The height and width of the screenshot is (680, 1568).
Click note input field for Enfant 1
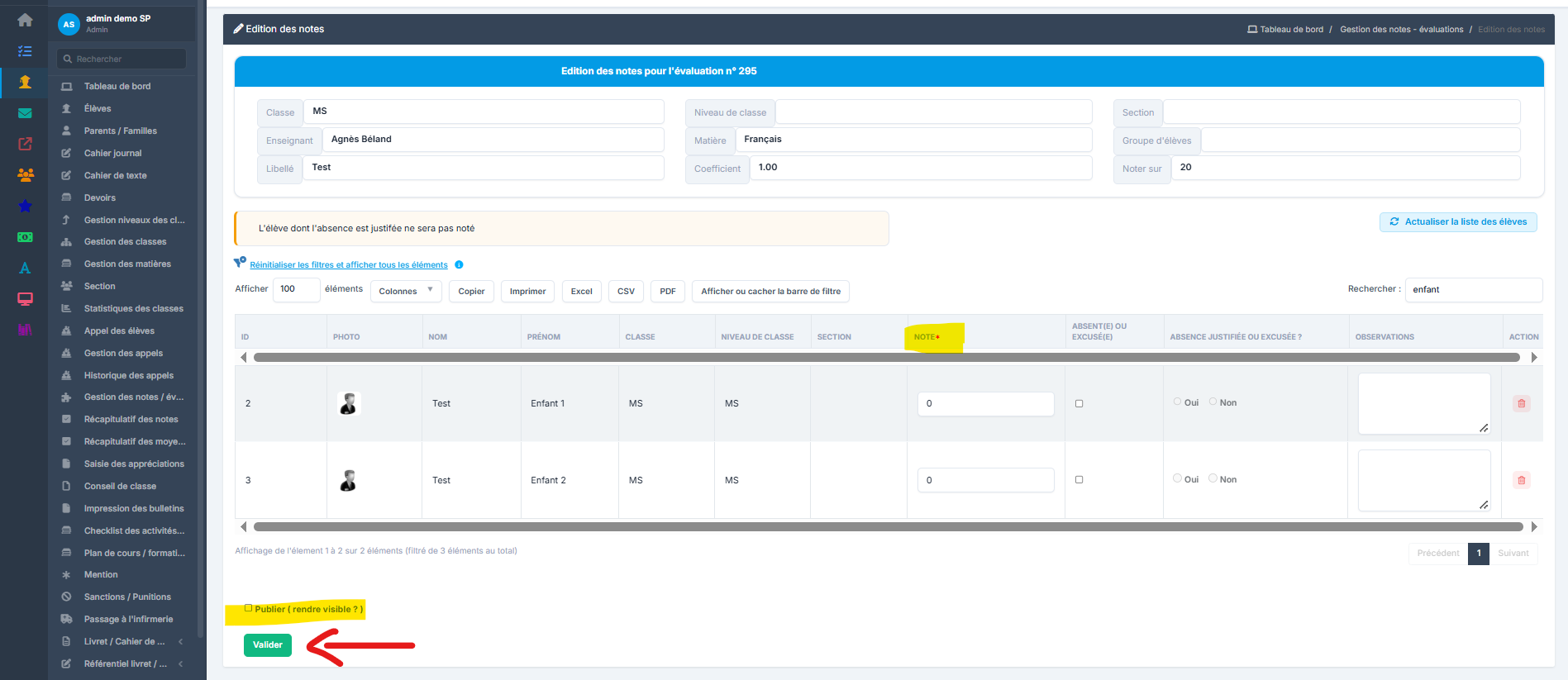985,403
